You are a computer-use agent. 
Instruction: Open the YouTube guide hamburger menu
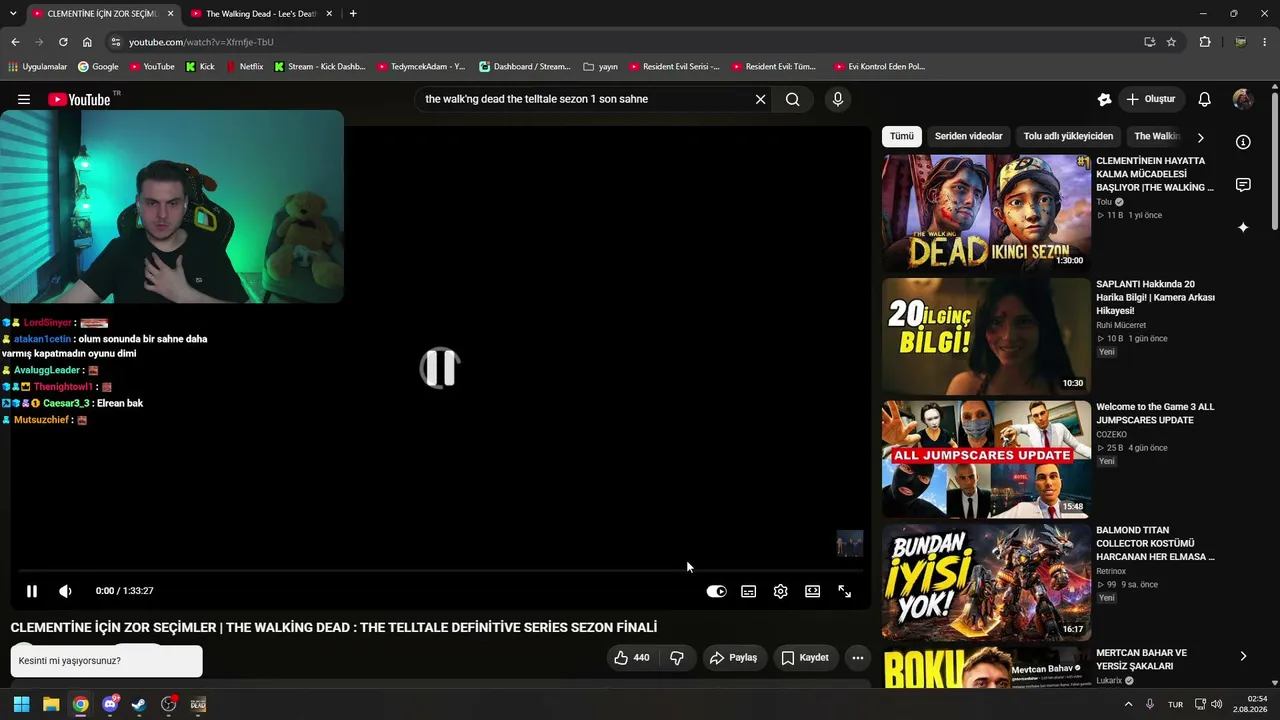[24, 99]
